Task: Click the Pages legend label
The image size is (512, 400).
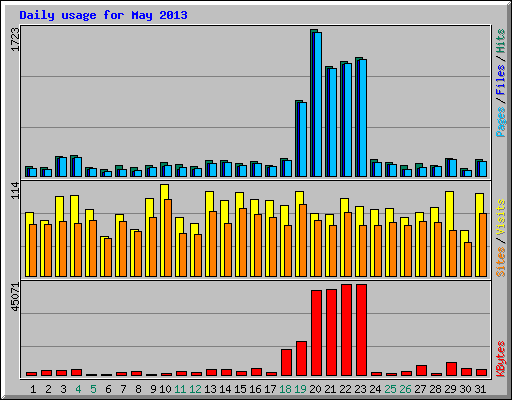Action: point(500,122)
